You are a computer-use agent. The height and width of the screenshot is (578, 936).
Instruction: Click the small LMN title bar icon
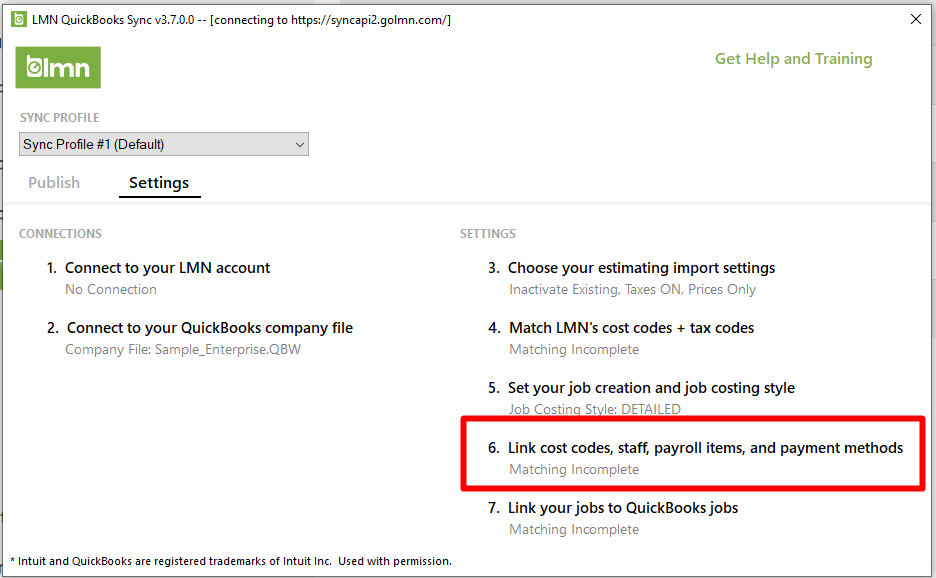pos(19,20)
